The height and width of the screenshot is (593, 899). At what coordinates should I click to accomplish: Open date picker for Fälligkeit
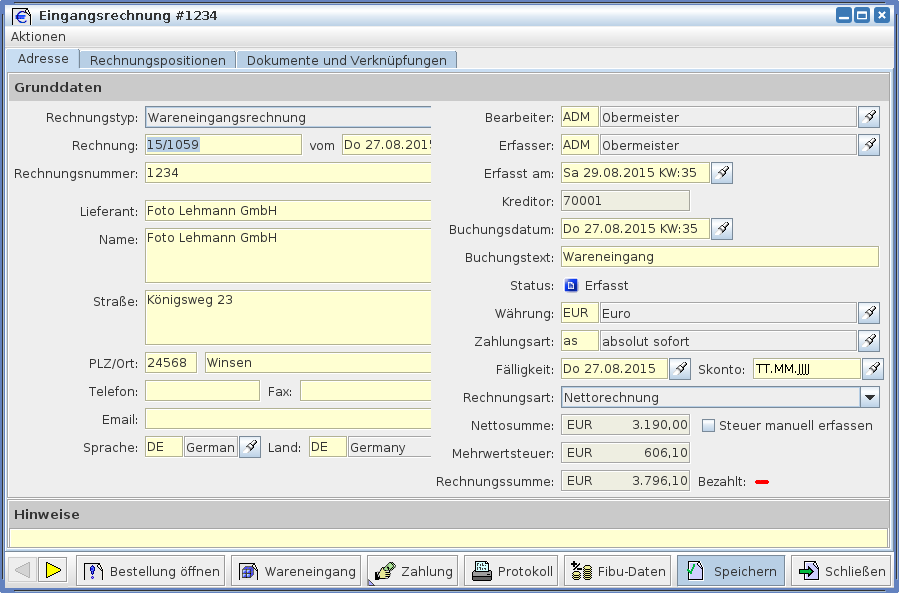coord(680,369)
